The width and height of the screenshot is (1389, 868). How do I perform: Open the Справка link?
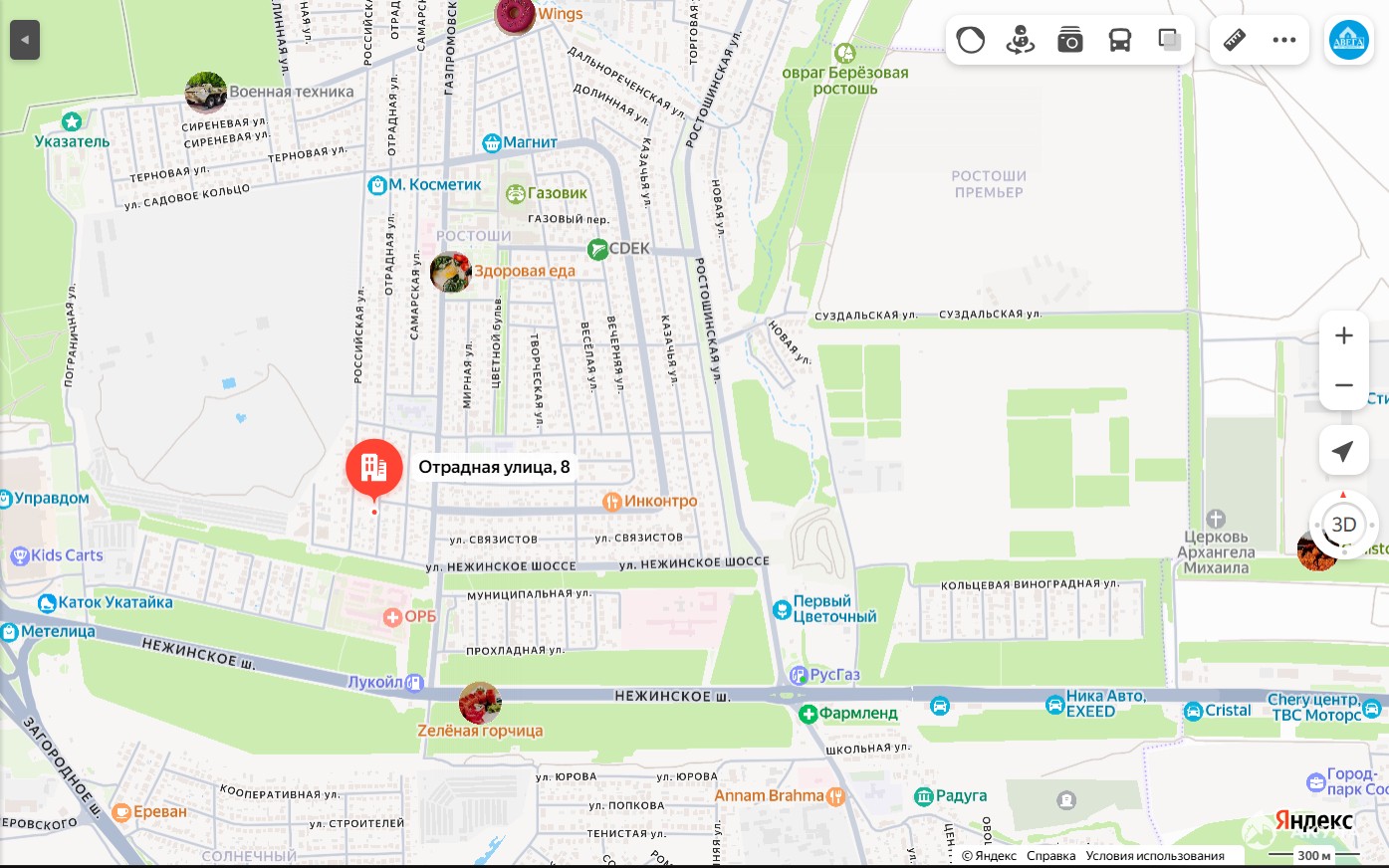tap(1050, 856)
